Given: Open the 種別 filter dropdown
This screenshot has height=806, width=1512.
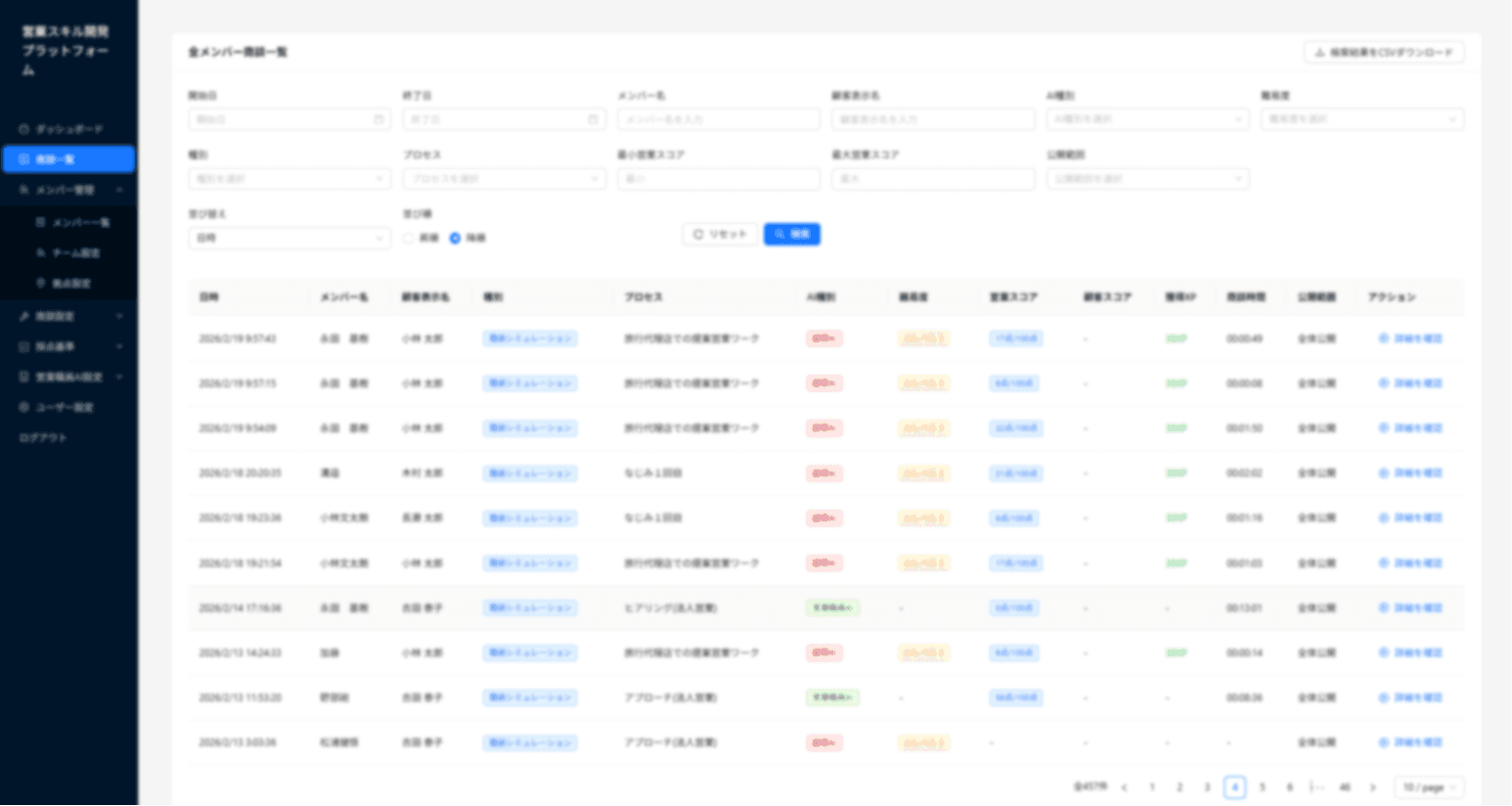Looking at the screenshot, I should pos(289,179).
